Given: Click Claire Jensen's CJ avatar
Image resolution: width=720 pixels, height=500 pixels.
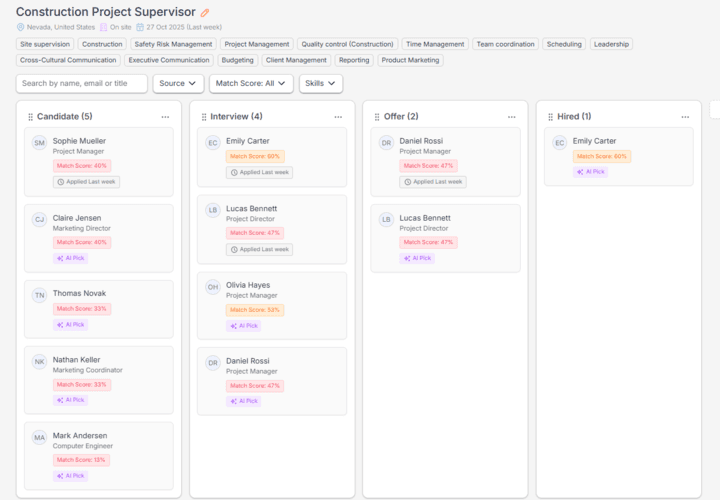Looking at the screenshot, I should [x=39, y=219].
